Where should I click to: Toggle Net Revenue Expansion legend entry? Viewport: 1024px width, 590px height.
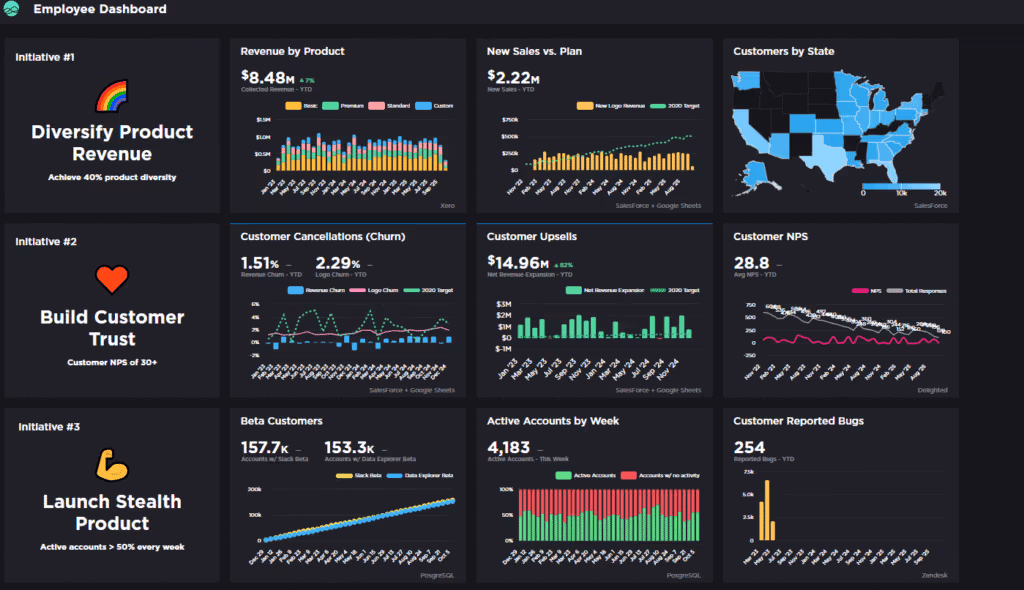click(605, 290)
